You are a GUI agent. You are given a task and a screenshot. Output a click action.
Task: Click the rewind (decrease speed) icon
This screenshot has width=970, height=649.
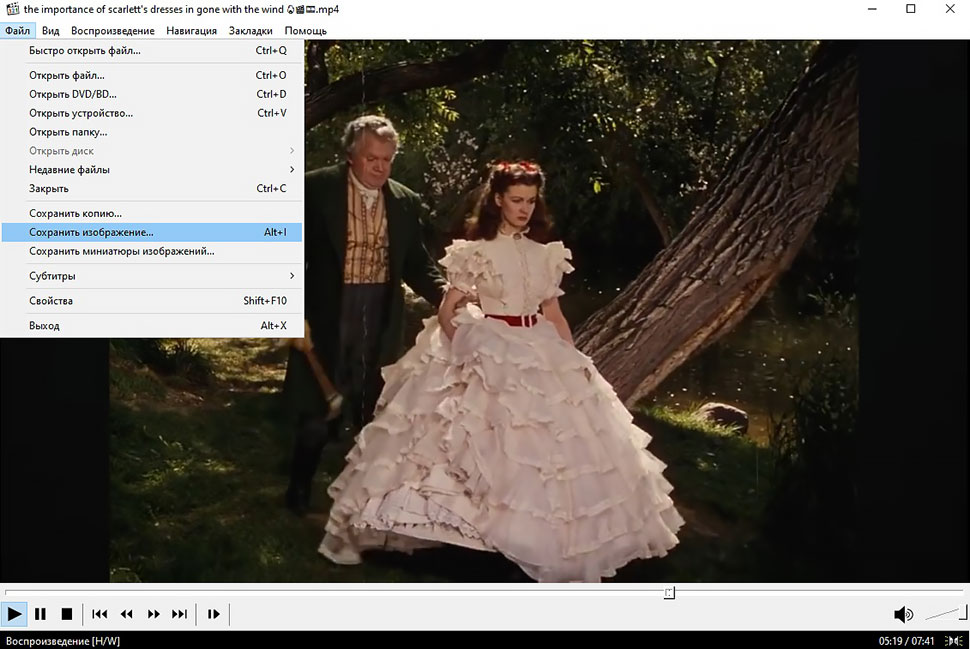127,614
